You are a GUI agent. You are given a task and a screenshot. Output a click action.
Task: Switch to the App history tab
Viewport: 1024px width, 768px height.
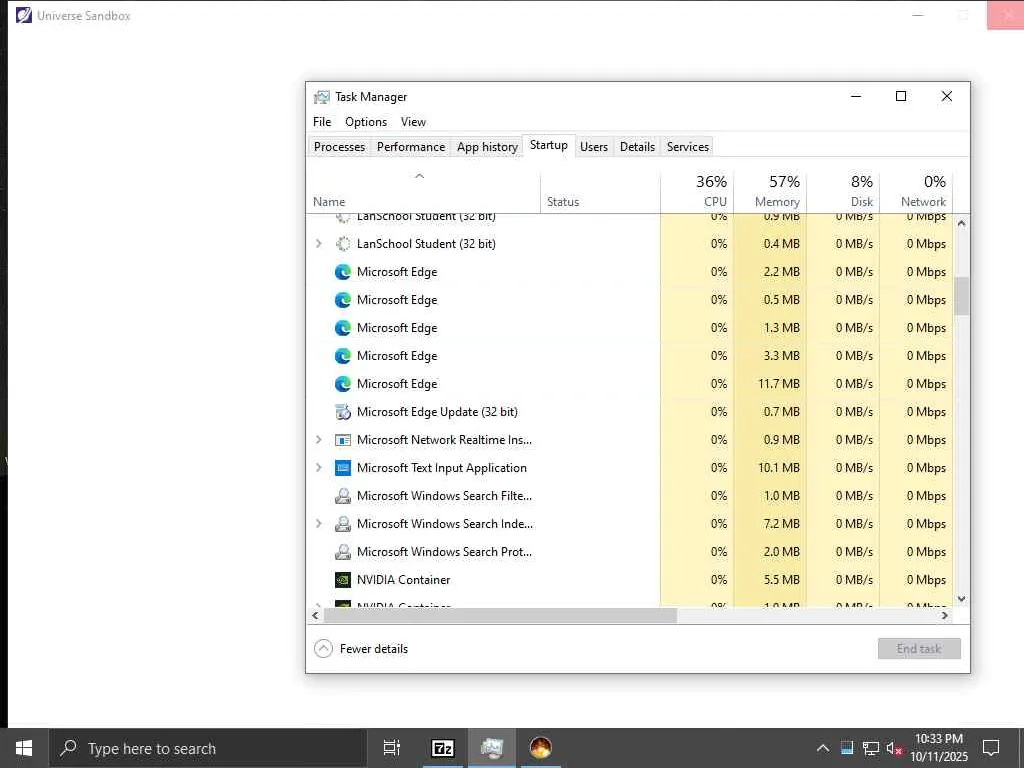tap(487, 147)
